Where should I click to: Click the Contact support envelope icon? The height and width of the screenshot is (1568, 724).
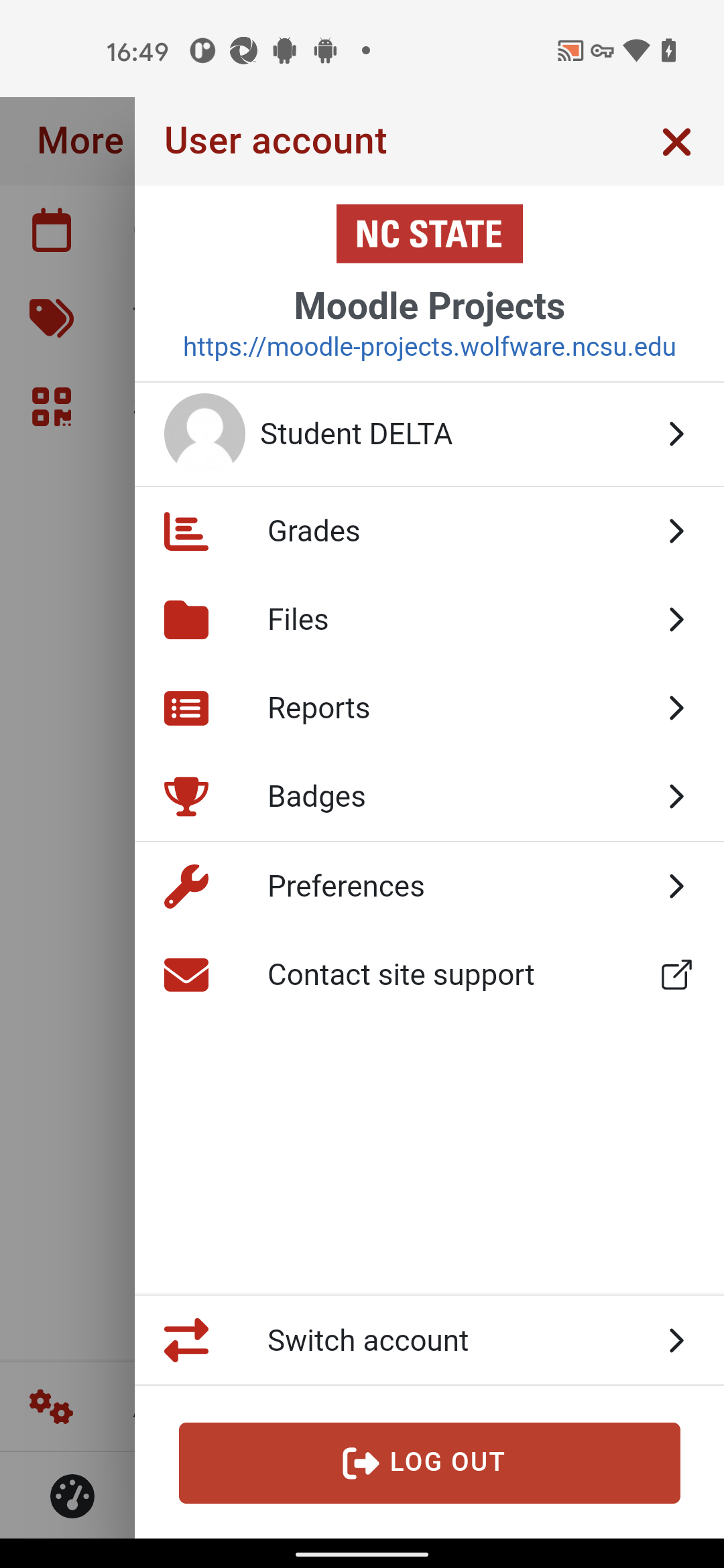(x=186, y=974)
